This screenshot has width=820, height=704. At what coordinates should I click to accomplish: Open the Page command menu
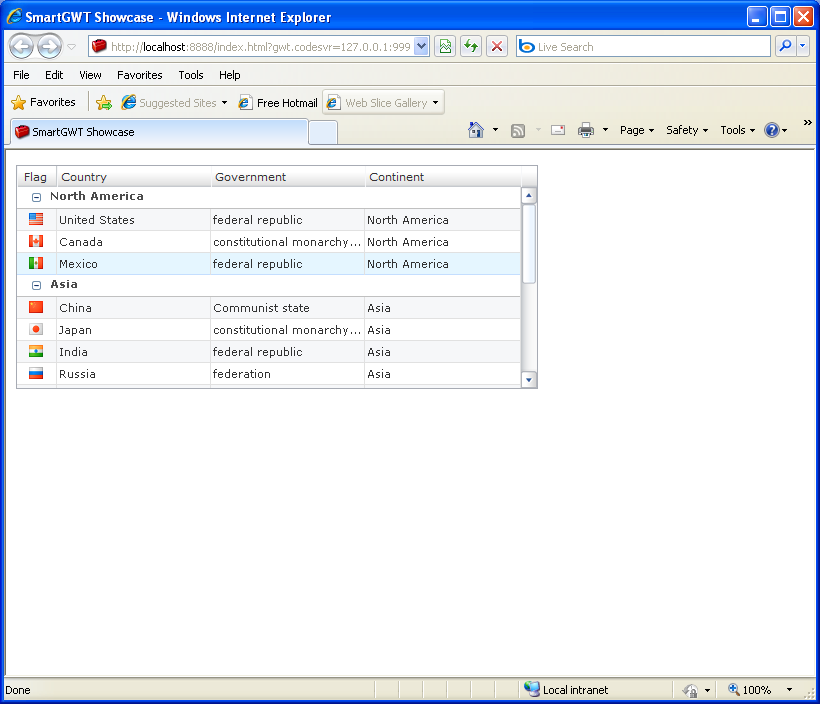(x=636, y=130)
